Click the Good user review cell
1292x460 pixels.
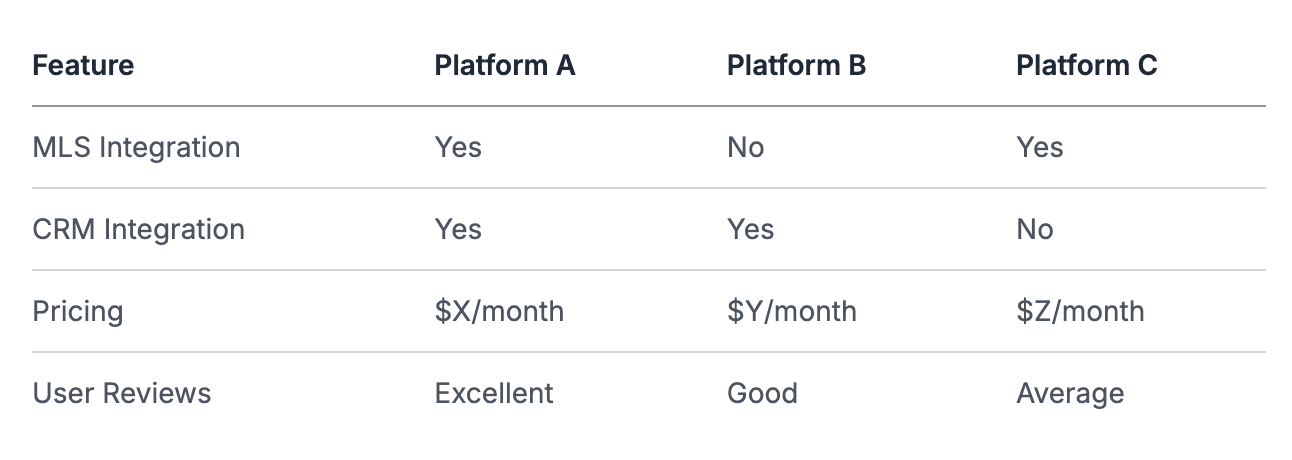coord(762,393)
